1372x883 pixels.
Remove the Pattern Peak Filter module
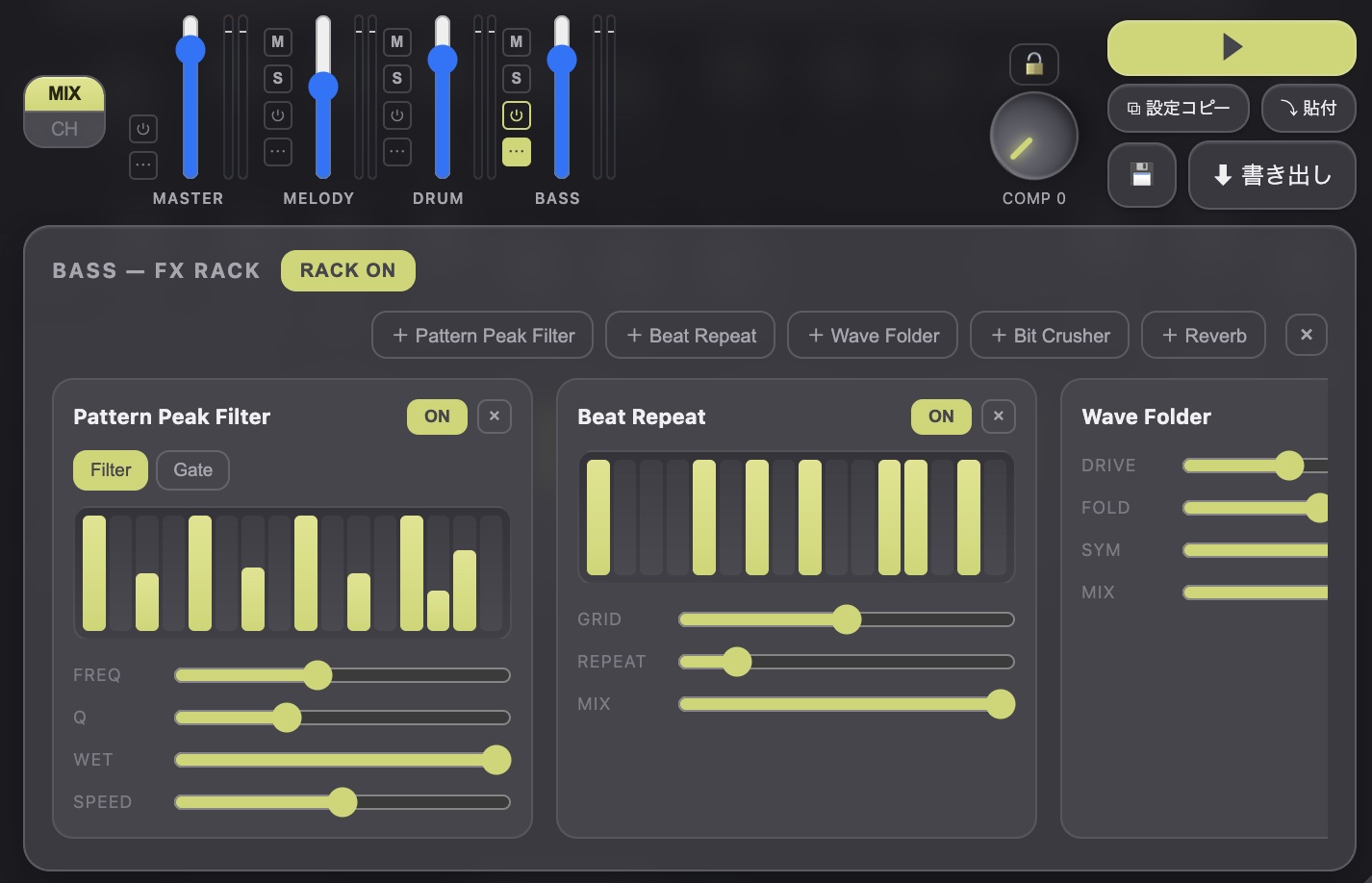[495, 416]
